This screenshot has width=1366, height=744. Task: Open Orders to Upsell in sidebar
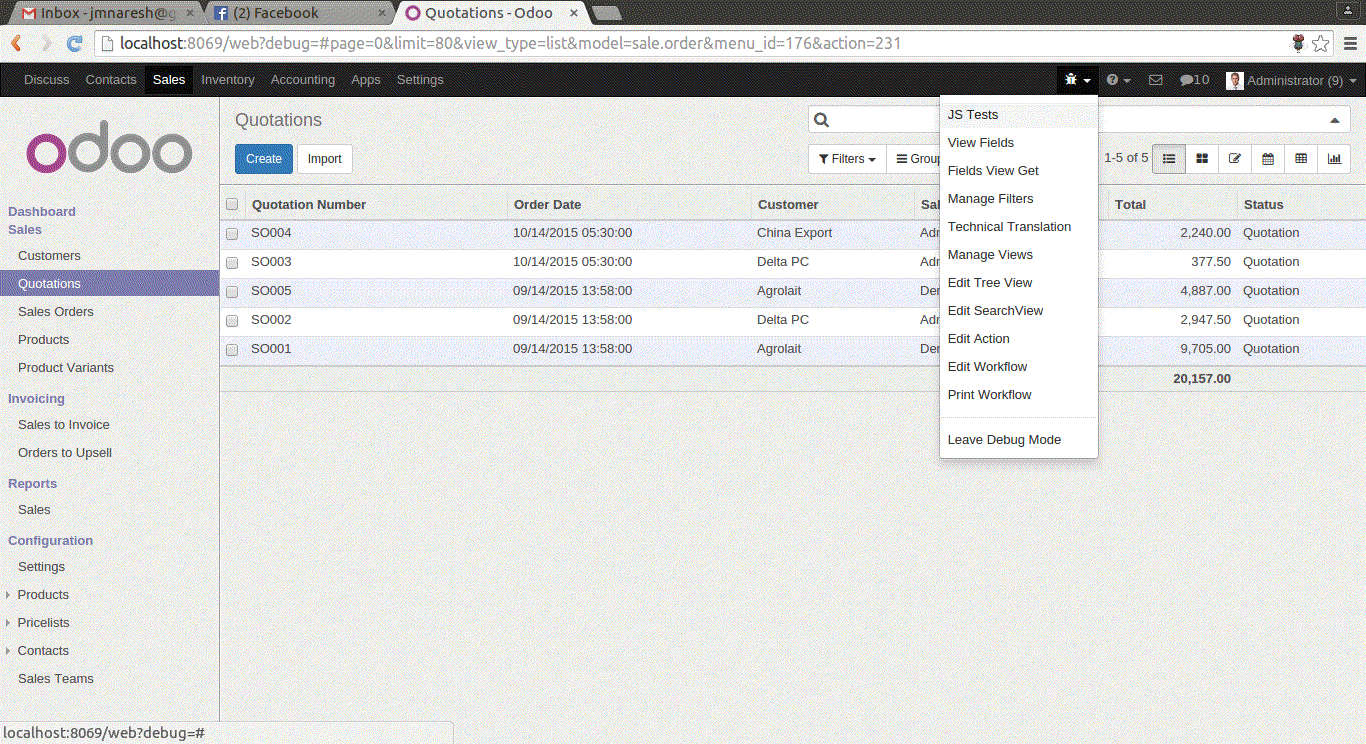(x=65, y=453)
